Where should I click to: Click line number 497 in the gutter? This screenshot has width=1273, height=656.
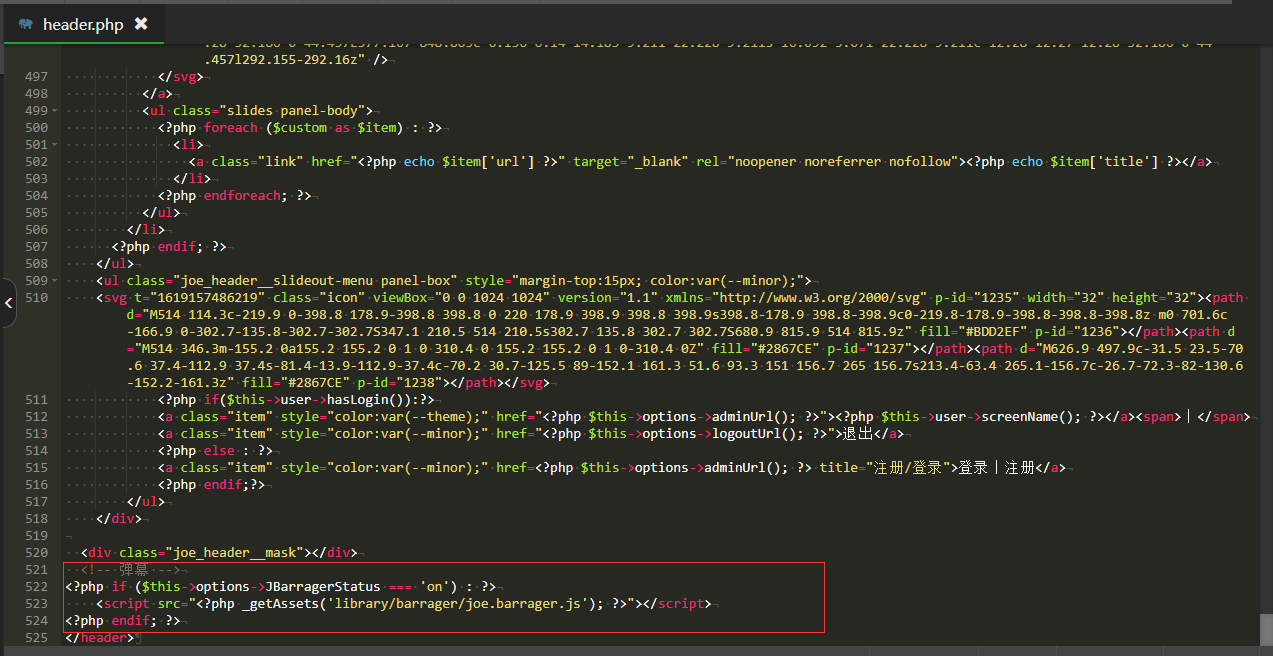36,76
